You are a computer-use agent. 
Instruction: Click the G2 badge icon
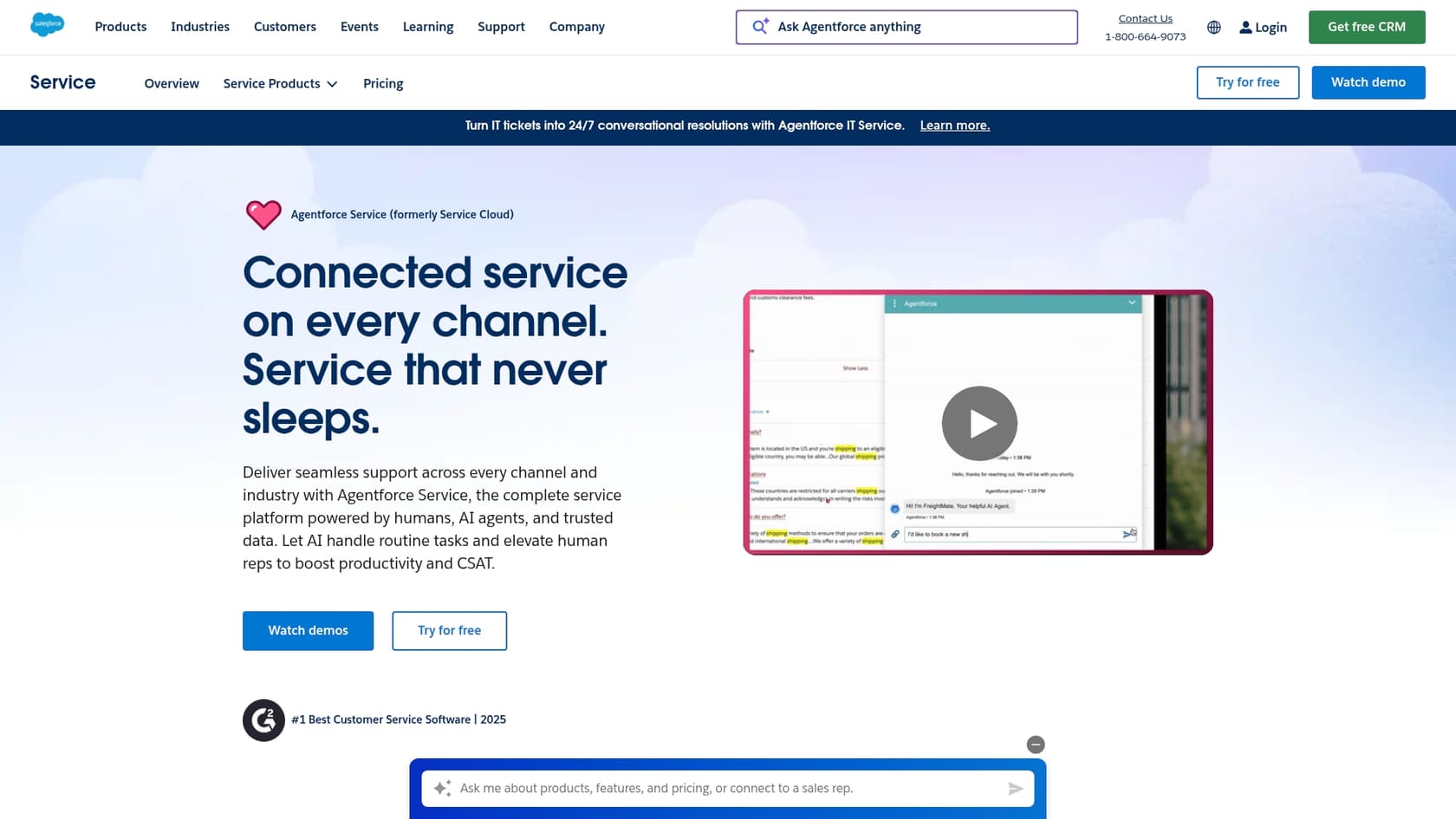263,720
